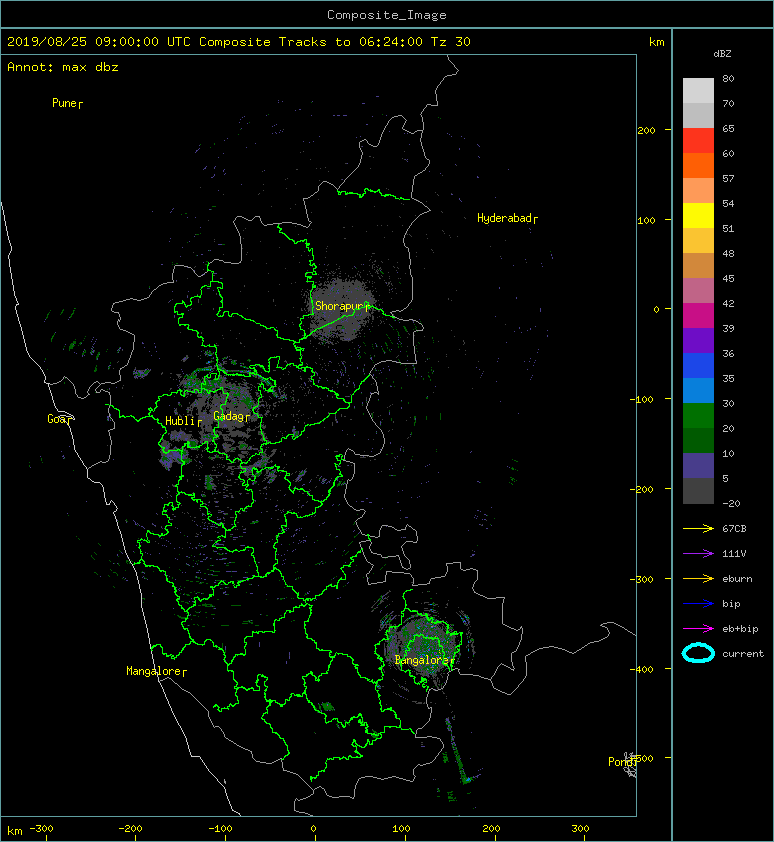The width and height of the screenshot is (774, 842).
Task: Click the Hubli city label
Action: click(180, 421)
